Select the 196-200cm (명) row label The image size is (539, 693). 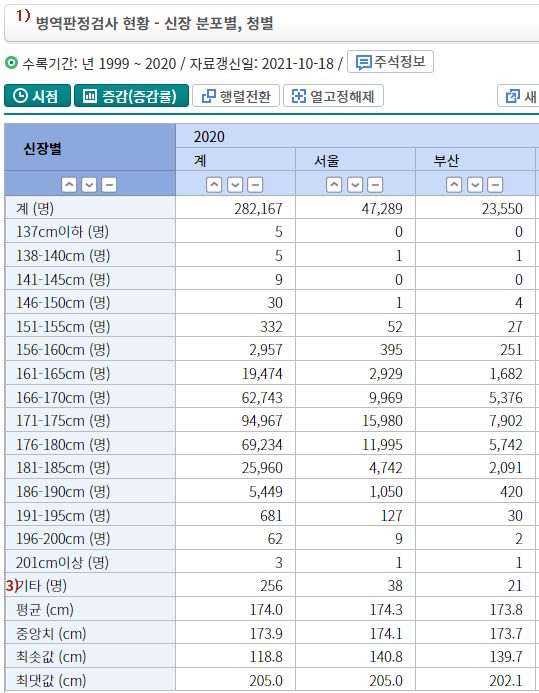tap(63, 539)
